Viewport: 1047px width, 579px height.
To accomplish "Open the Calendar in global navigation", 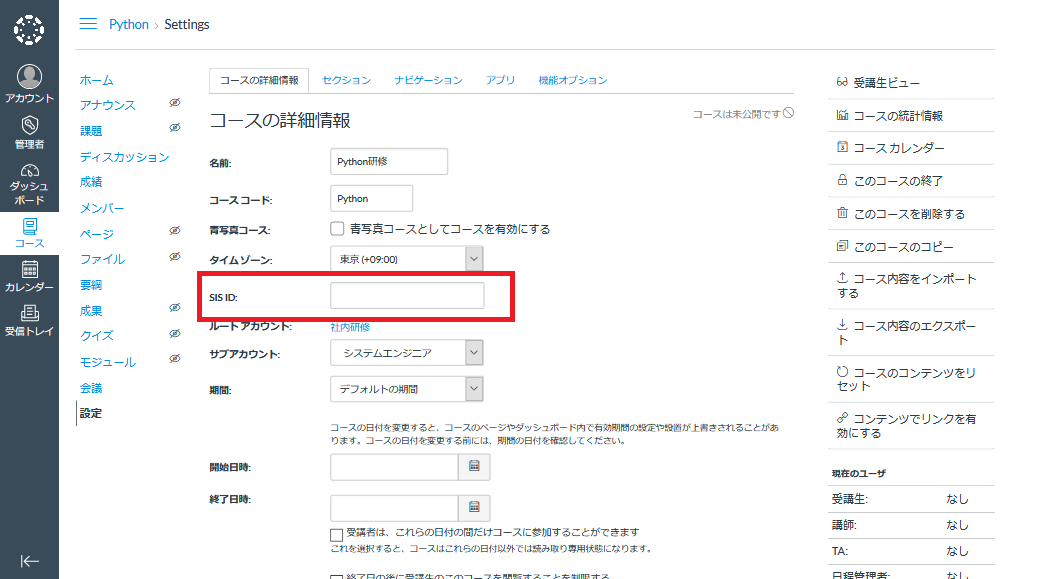I will click(29, 276).
